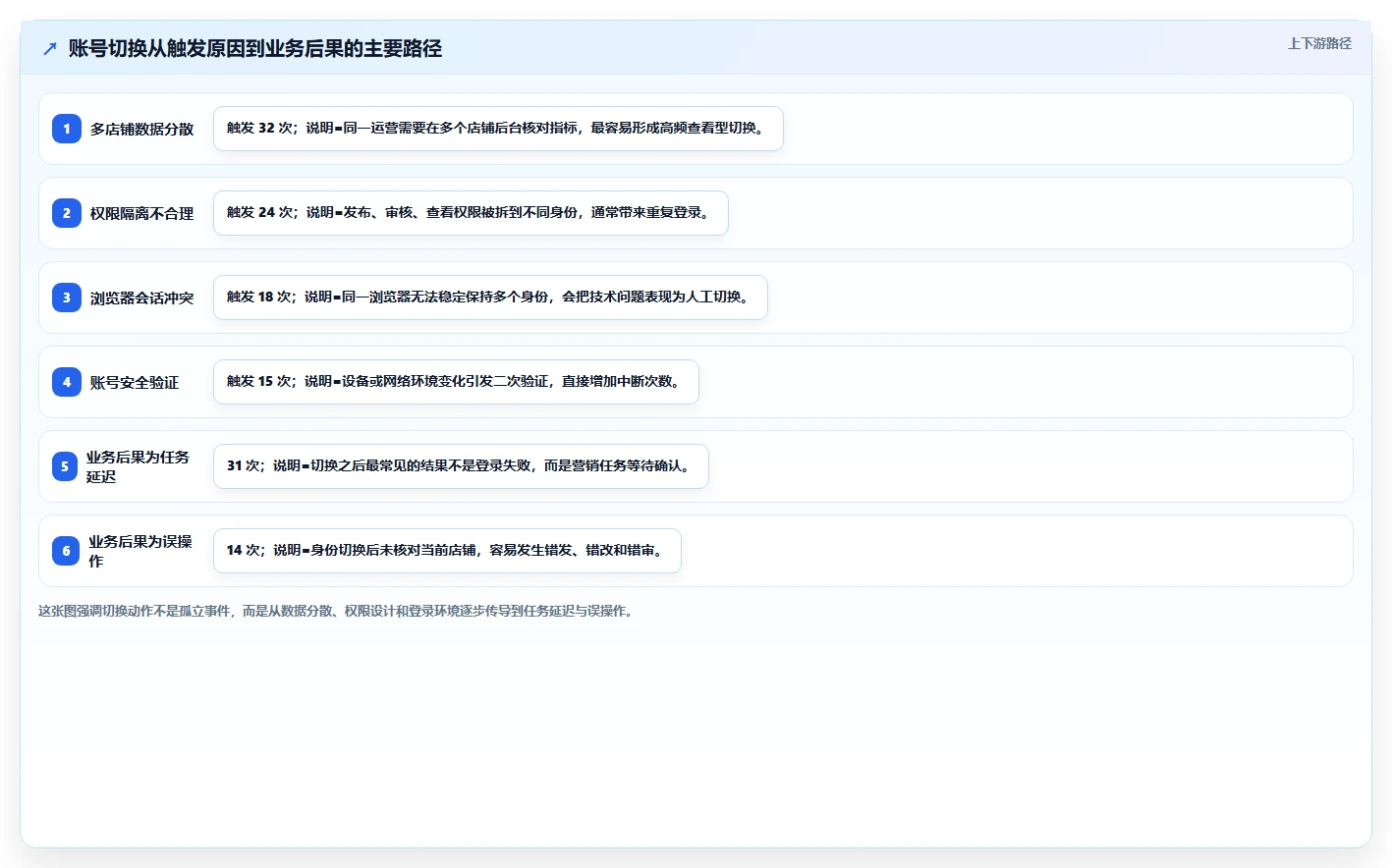Click step number badge 4

[x=67, y=382]
